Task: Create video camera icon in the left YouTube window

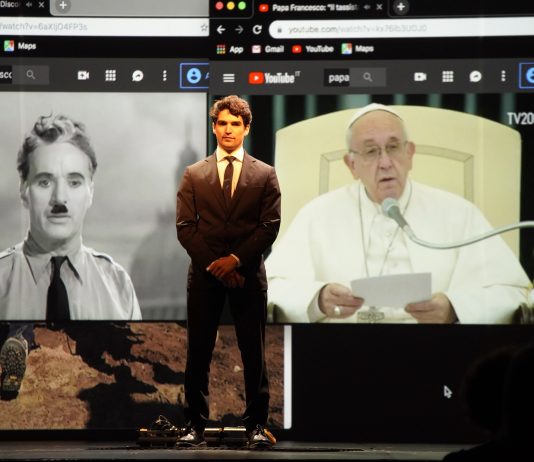Action: 83,75
